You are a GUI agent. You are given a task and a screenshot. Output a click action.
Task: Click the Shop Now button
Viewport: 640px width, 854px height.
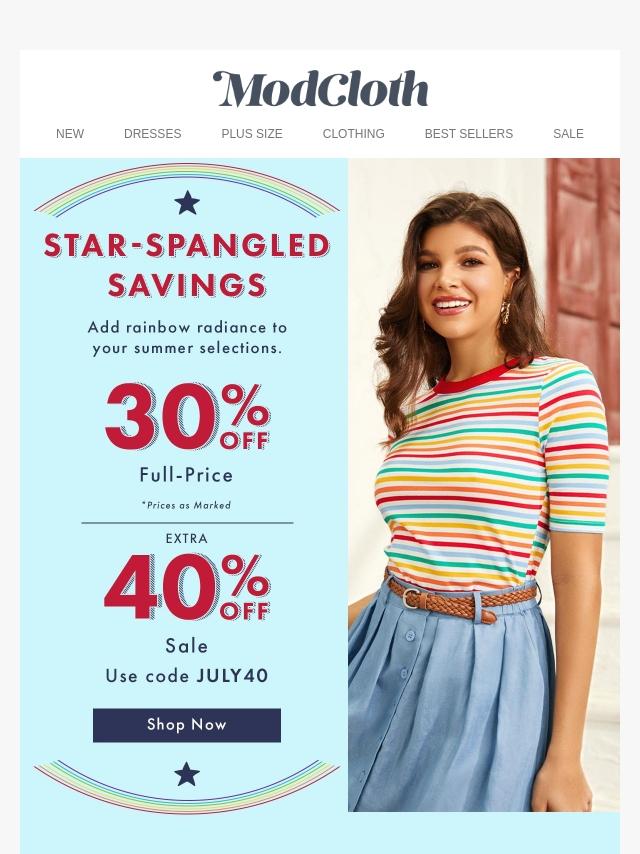(x=187, y=725)
